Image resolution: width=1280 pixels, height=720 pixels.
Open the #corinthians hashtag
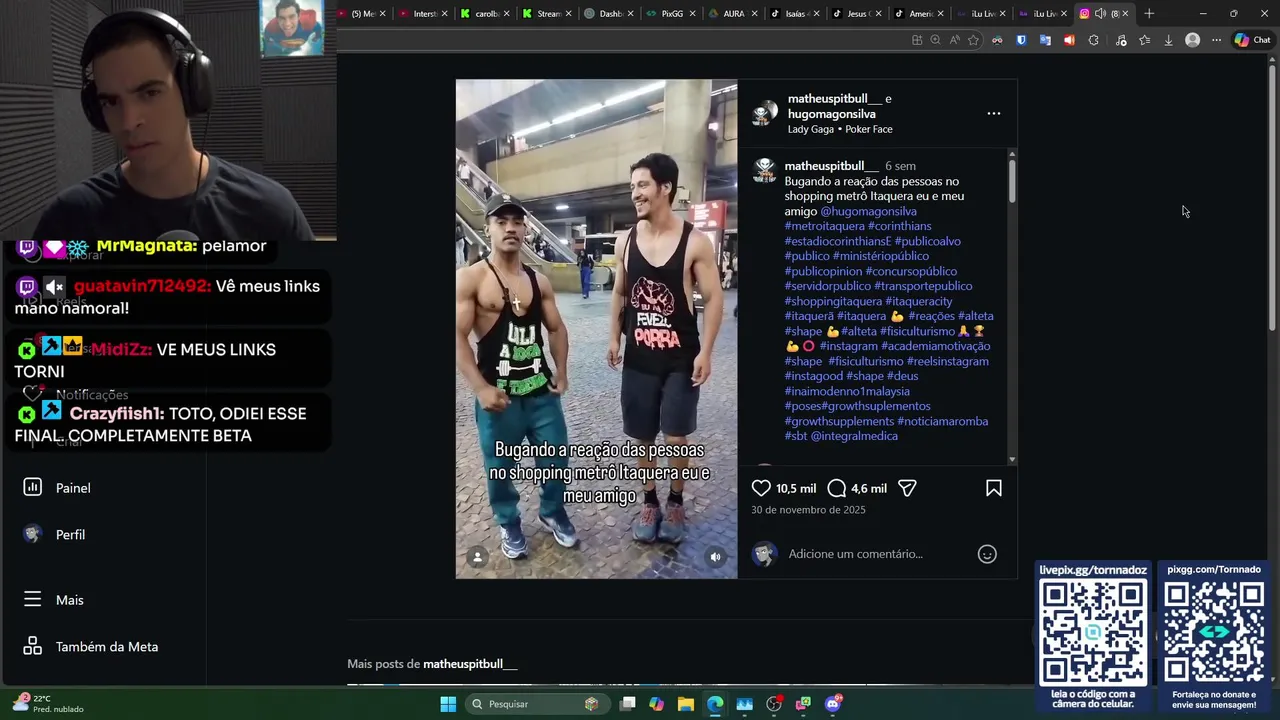[899, 226]
